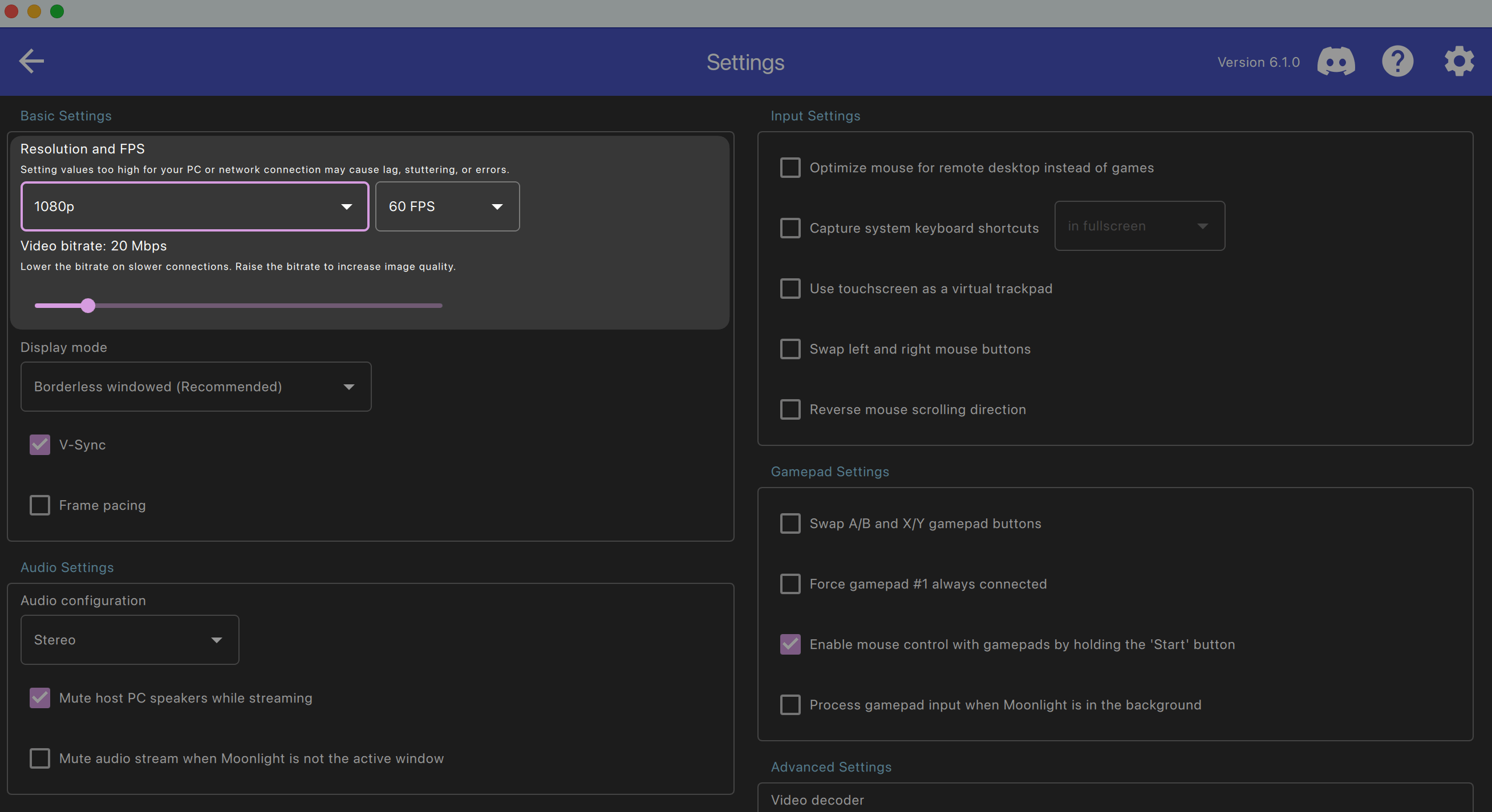The image size is (1492, 812).
Task: Click the settings gear icon
Action: [1458, 62]
